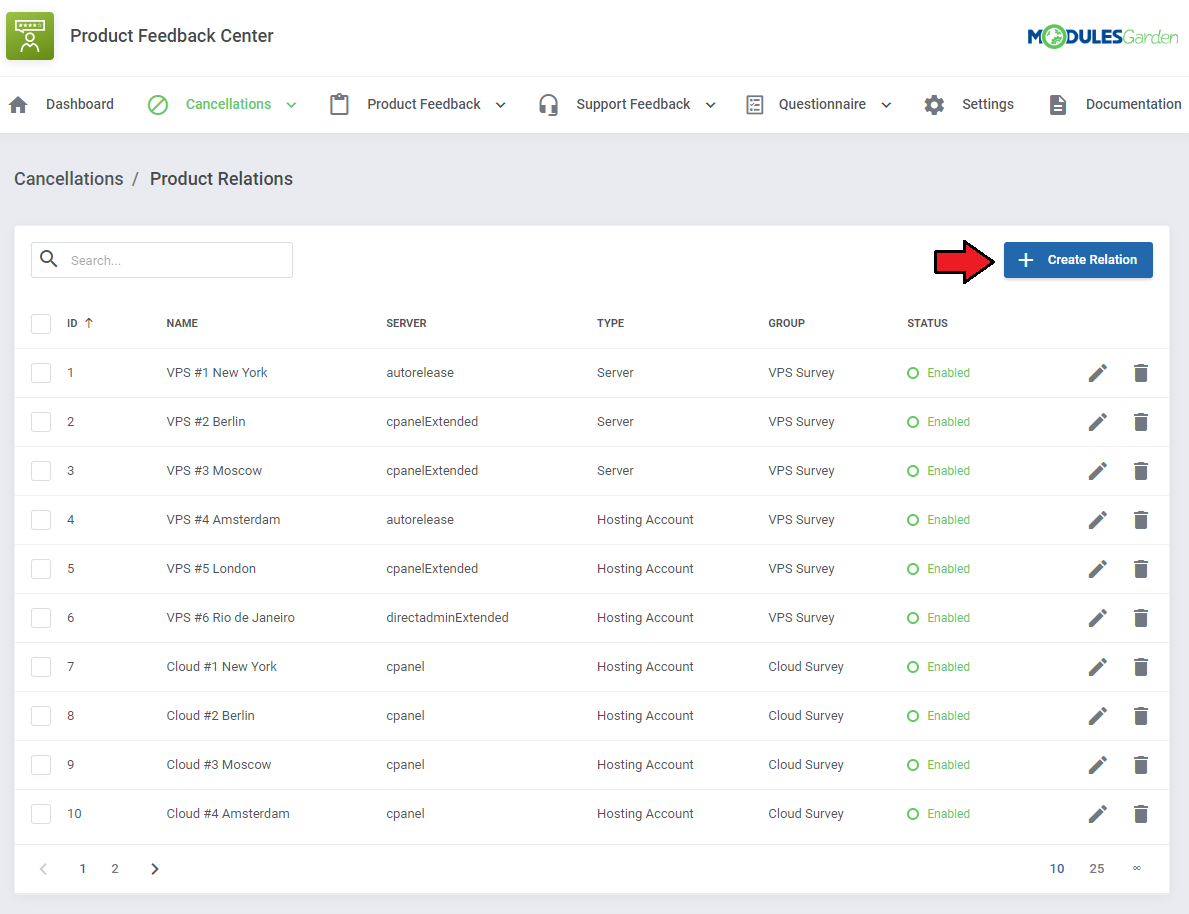
Task: Expand the Support Feedback menu chevron
Action: point(711,105)
